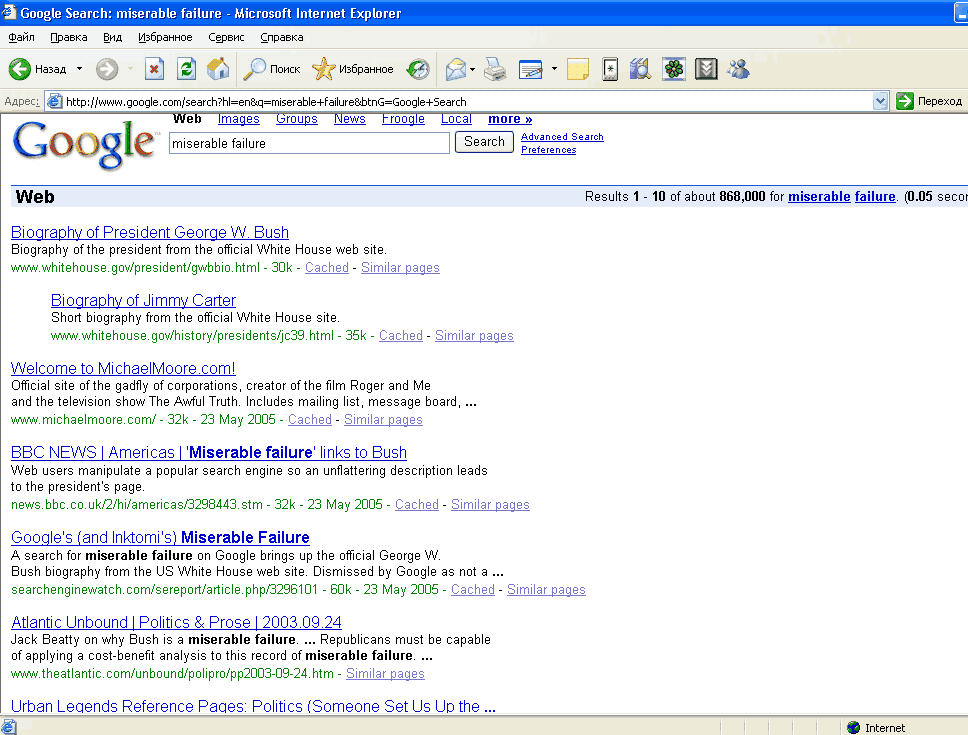
Task: Click the yellow note icon
Action: [x=578, y=69]
